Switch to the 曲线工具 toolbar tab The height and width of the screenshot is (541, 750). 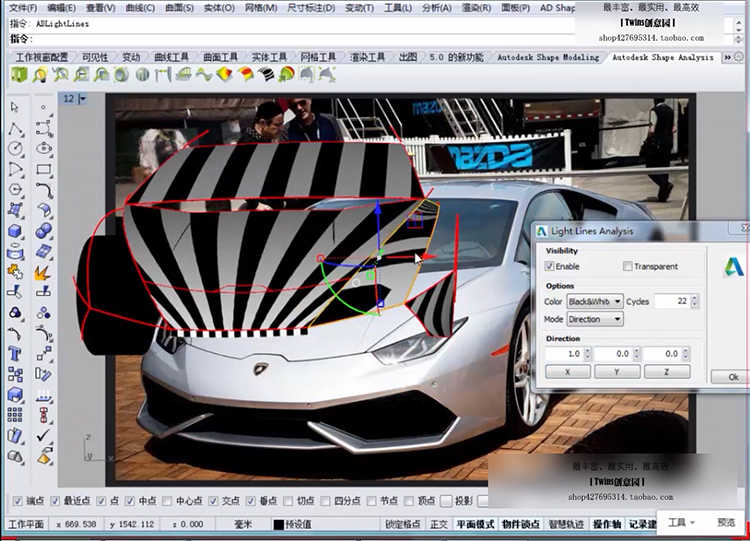point(170,57)
